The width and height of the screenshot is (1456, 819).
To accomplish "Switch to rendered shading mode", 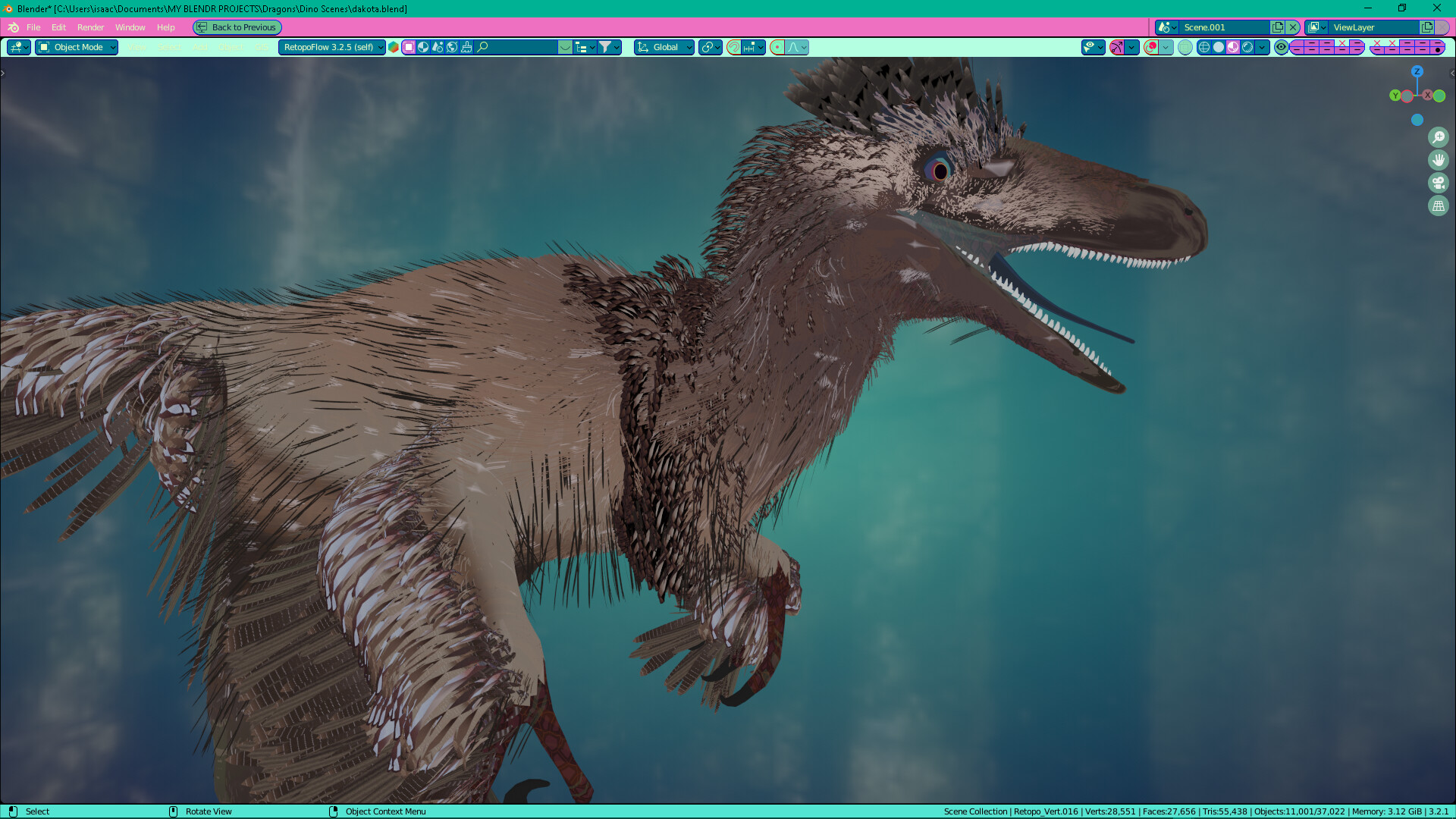I will (1246, 47).
